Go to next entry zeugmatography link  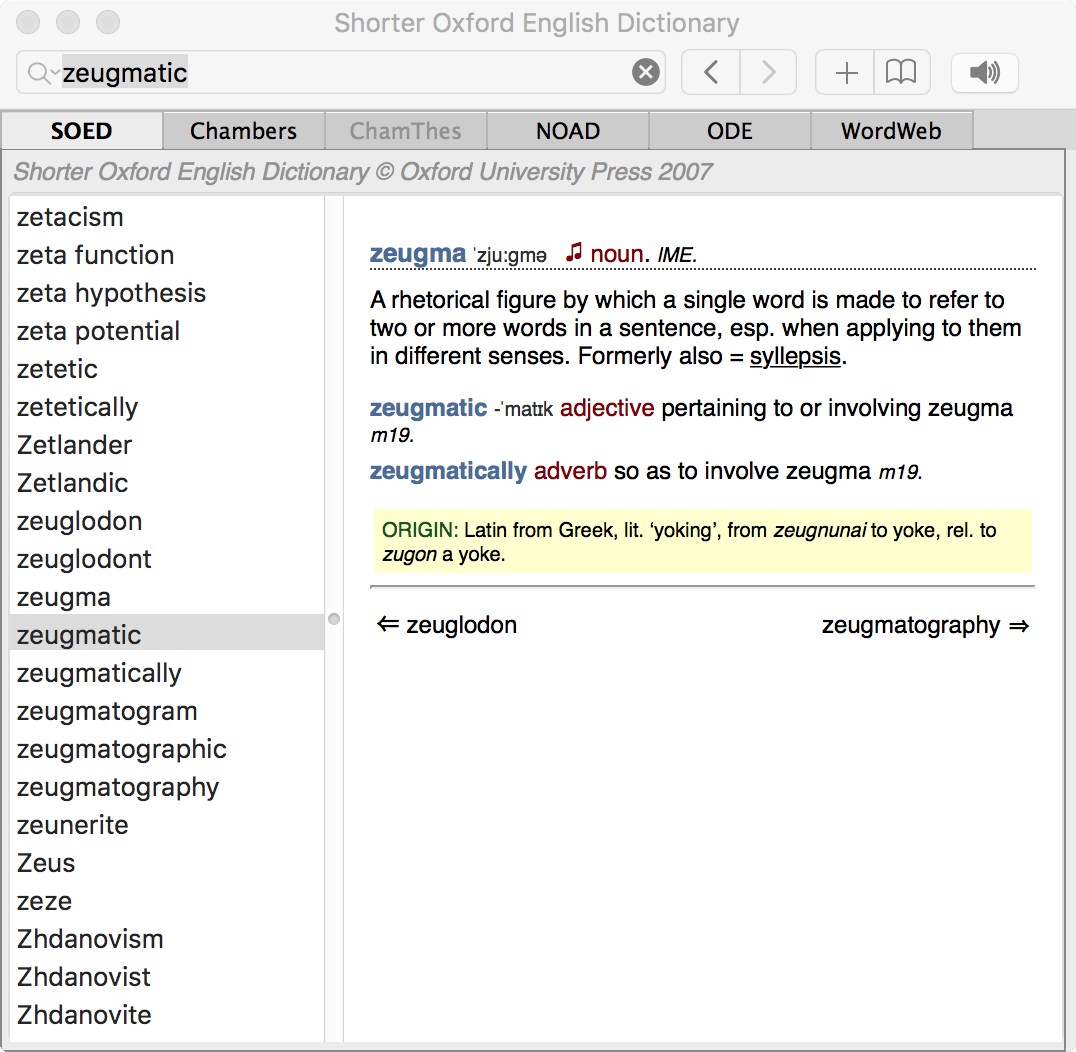coord(925,625)
